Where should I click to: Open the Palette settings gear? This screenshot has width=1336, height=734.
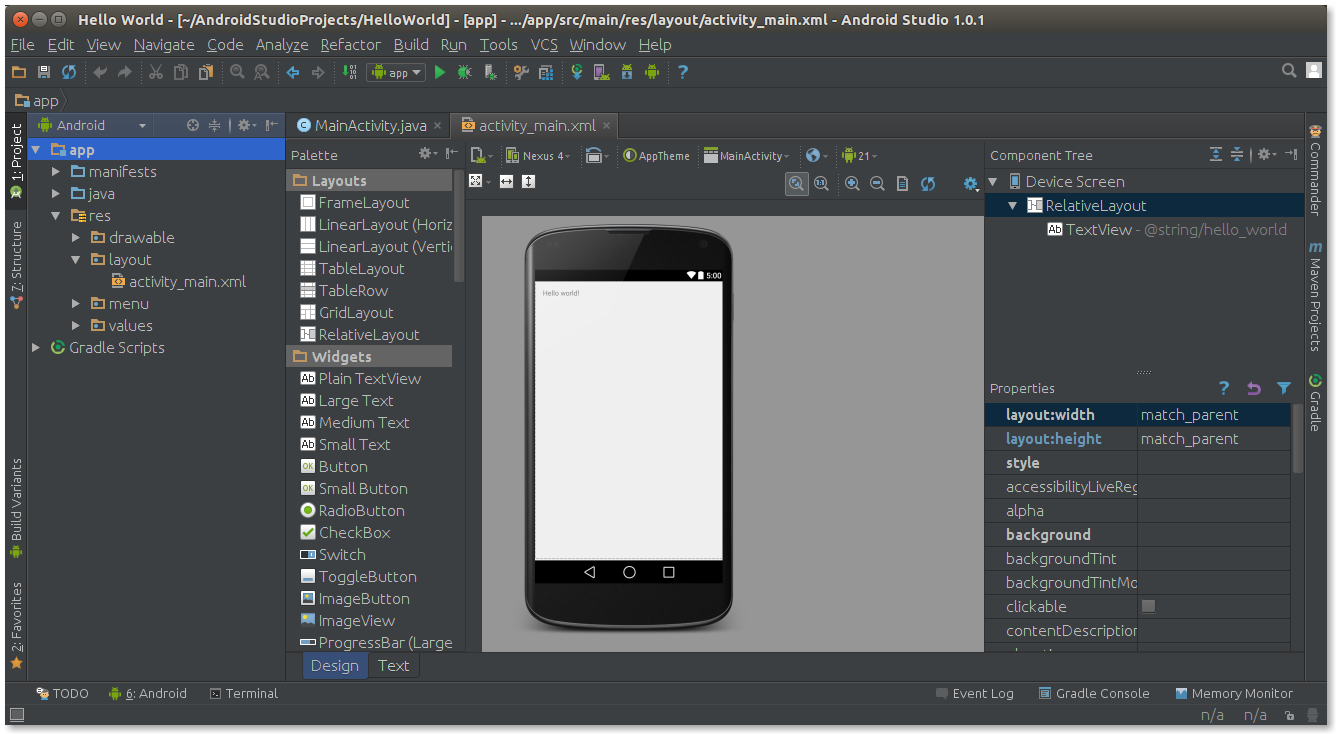tap(426, 155)
